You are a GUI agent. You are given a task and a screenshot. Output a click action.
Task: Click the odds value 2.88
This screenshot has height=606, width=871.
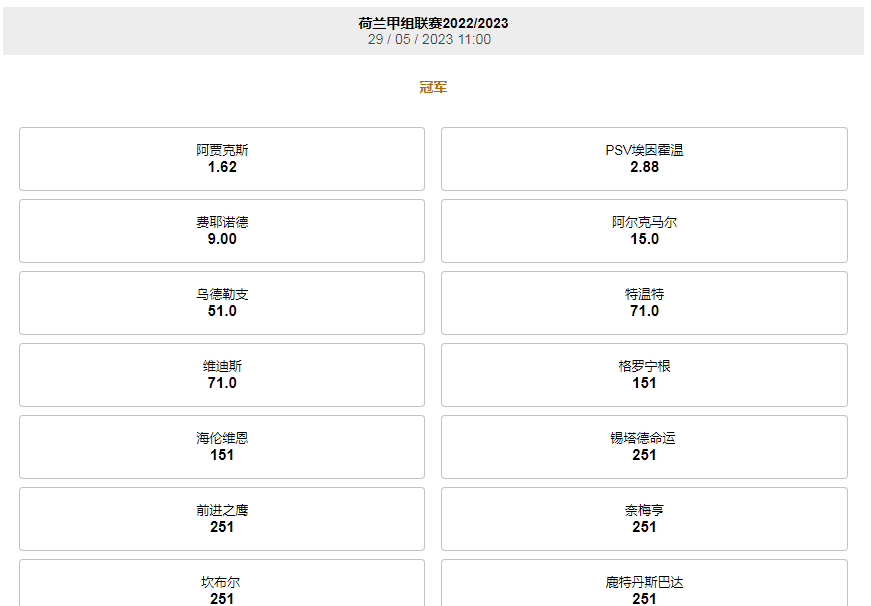[x=648, y=168]
